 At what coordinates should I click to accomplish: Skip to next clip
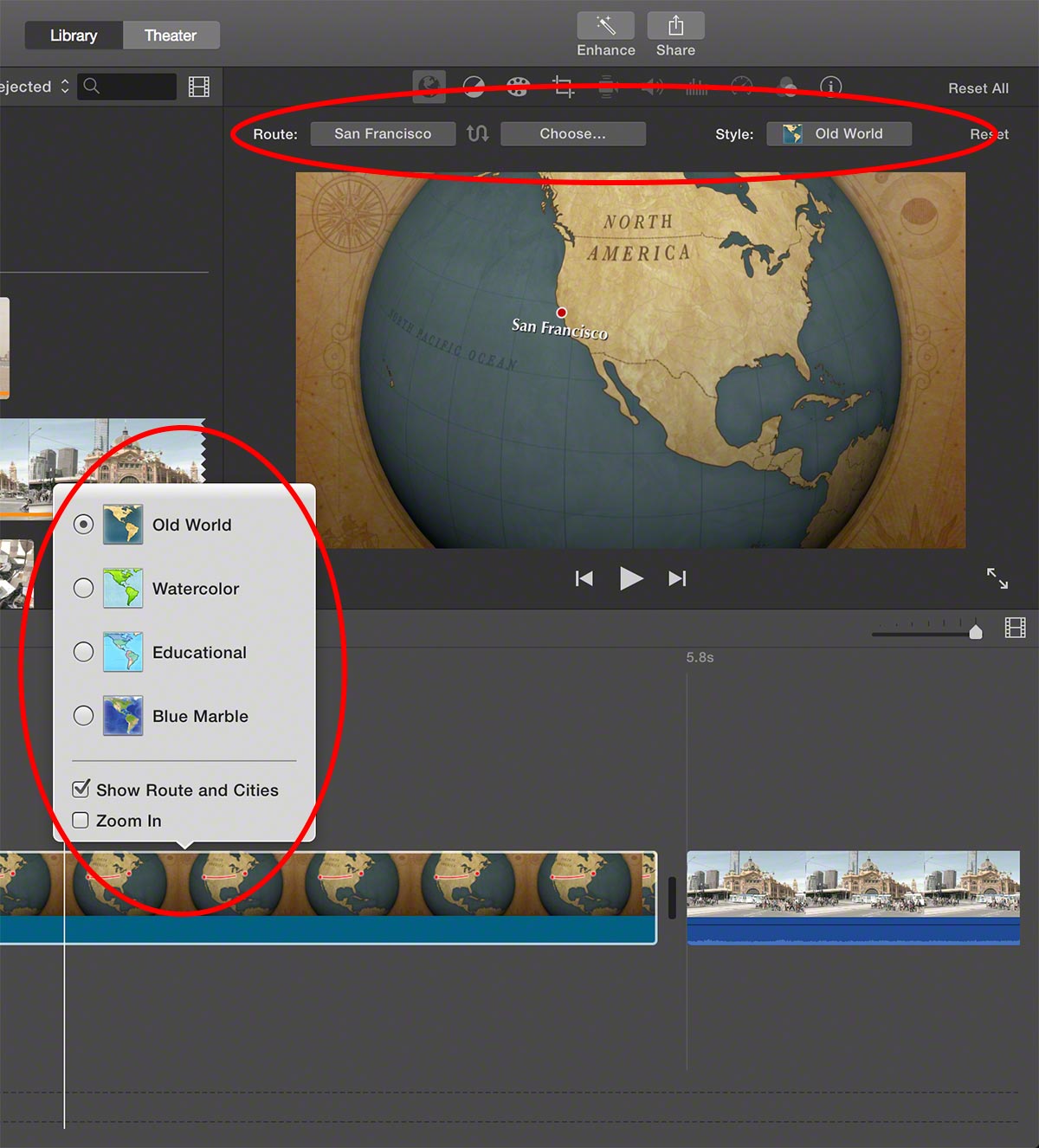coord(677,578)
